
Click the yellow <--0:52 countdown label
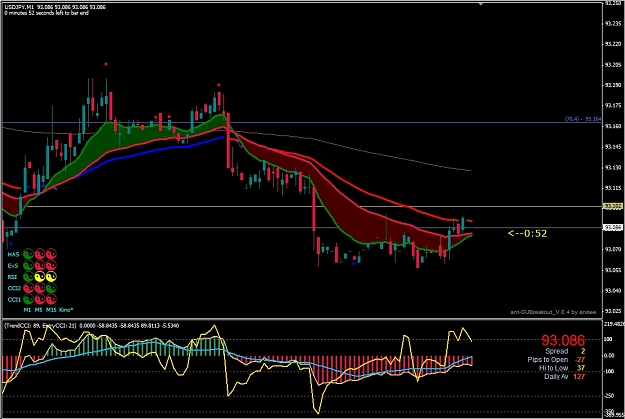(527, 234)
